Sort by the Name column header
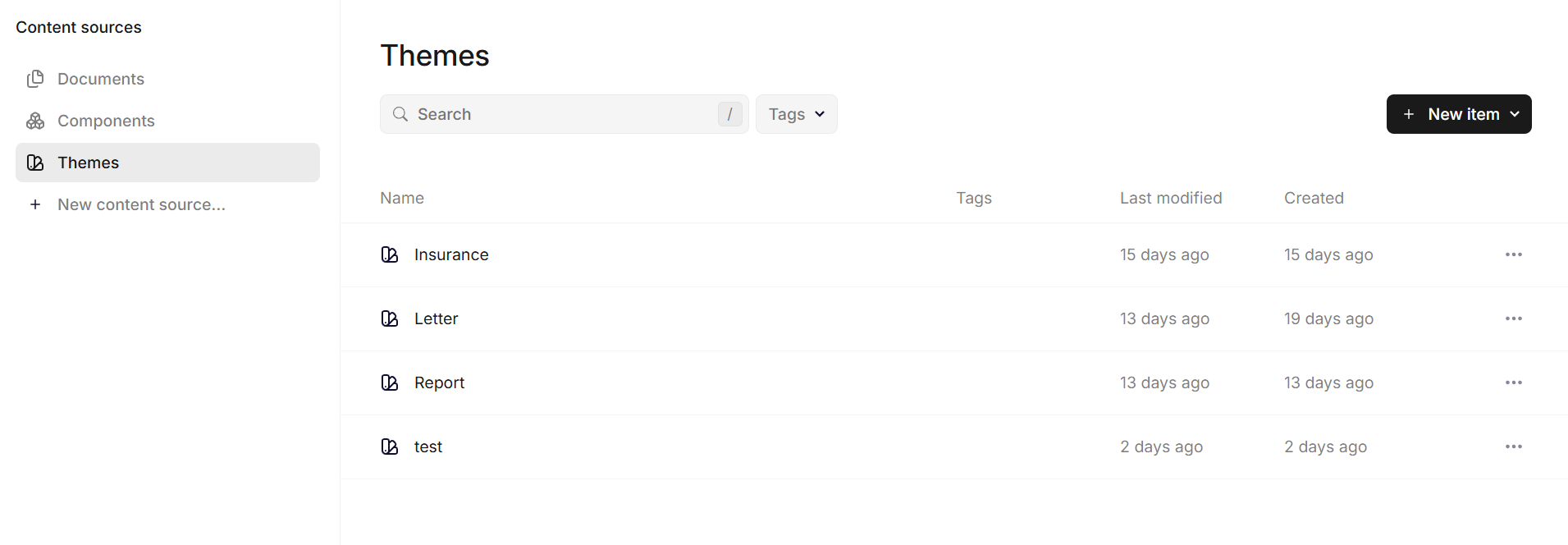Viewport: 1568px width, 545px height. tap(402, 198)
